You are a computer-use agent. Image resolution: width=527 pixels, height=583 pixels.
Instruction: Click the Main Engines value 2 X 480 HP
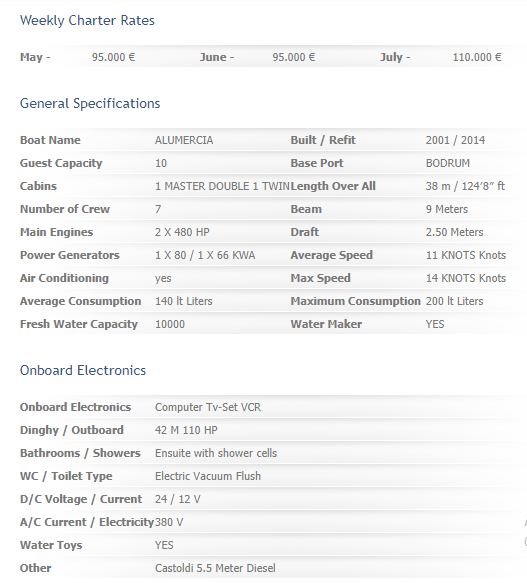[x=182, y=232]
